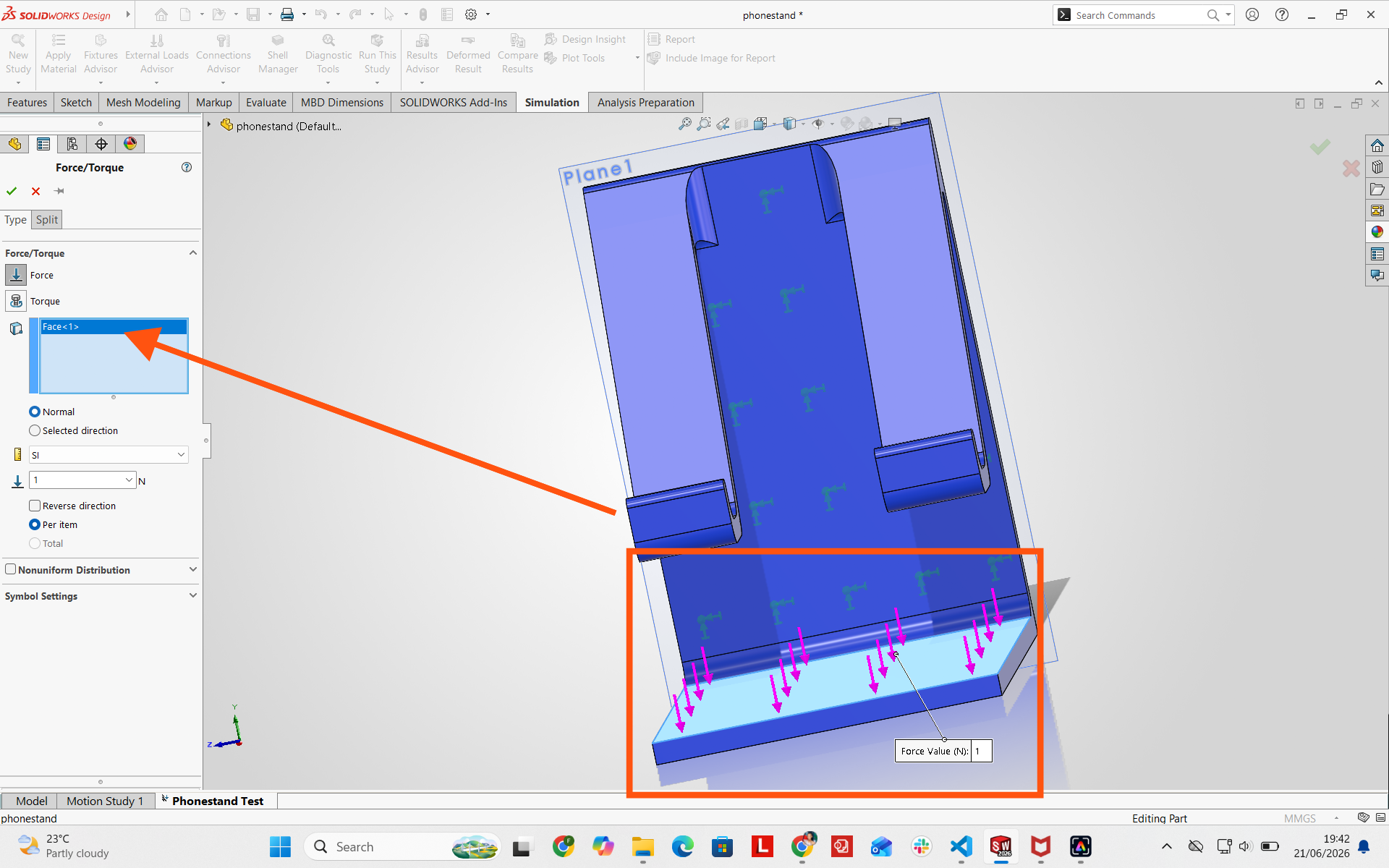Click Deformed Result icon
The image size is (1389, 868).
468,41
